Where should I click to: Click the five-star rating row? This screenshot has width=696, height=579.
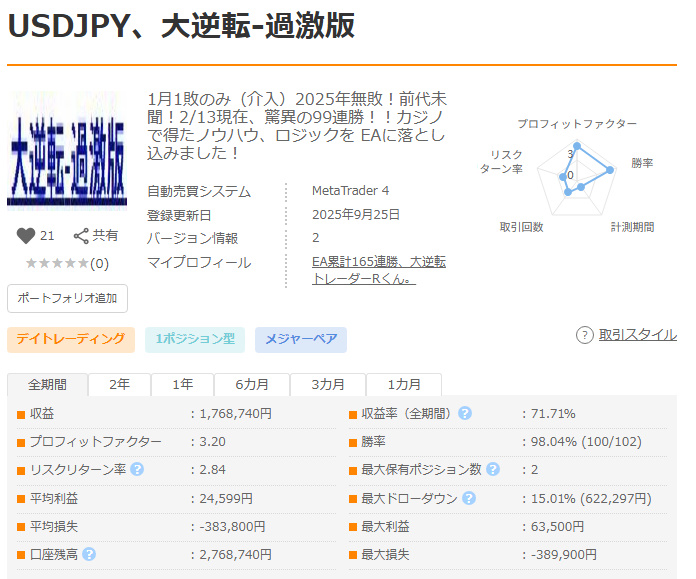(x=58, y=263)
